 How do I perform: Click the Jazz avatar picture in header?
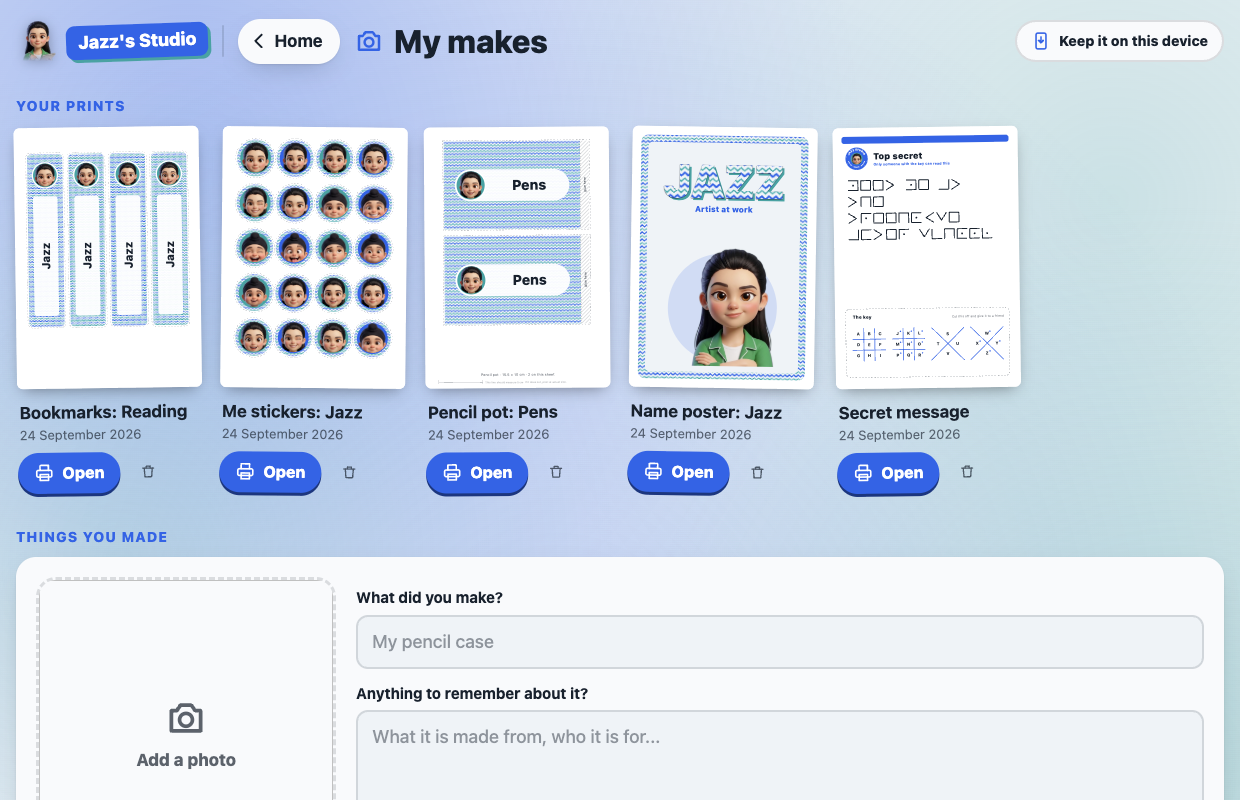coord(38,41)
